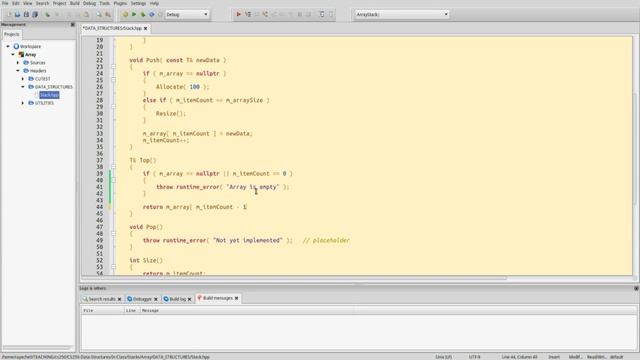The image size is (640, 360).
Task: Click the Message column header
Action: tap(247, 311)
